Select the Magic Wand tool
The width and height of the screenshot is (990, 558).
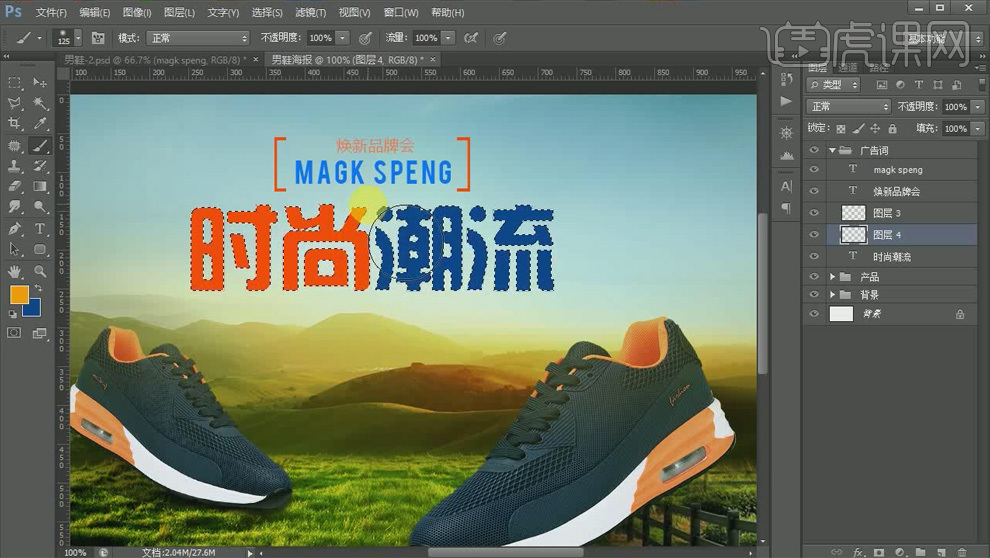tap(40, 103)
